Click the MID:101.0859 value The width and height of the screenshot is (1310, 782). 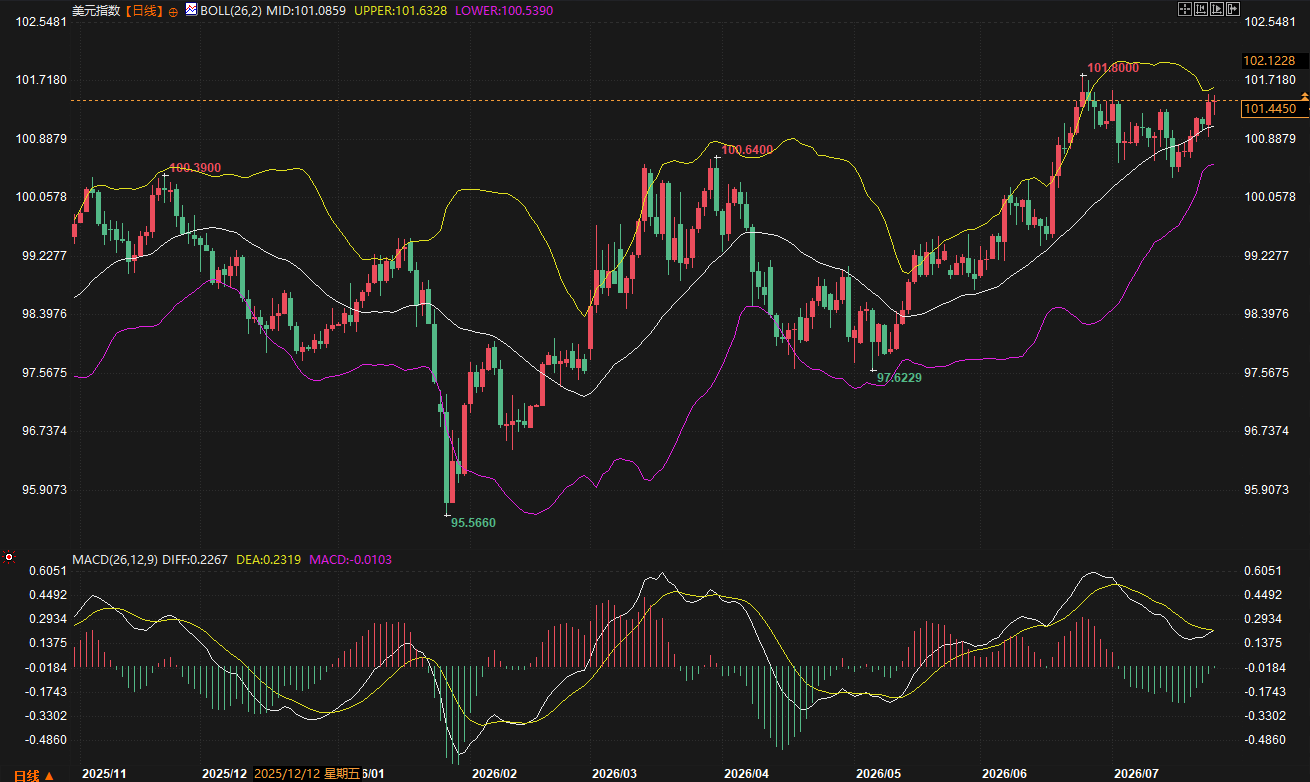[x=307, y=10]
